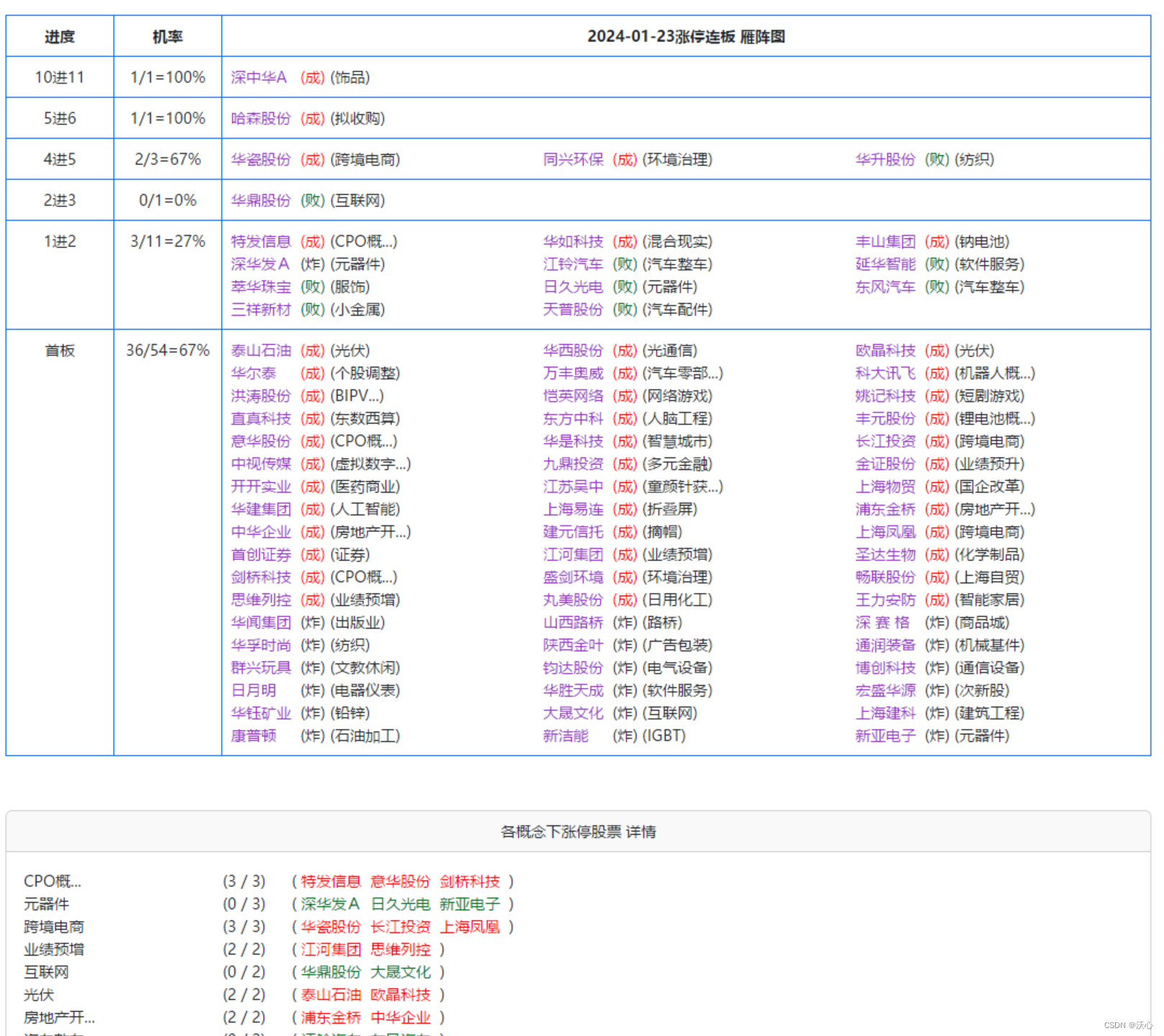Open the 上海易连 stock link
1164x1036 pixels.
pyautogui.click(x=573, y=509)
